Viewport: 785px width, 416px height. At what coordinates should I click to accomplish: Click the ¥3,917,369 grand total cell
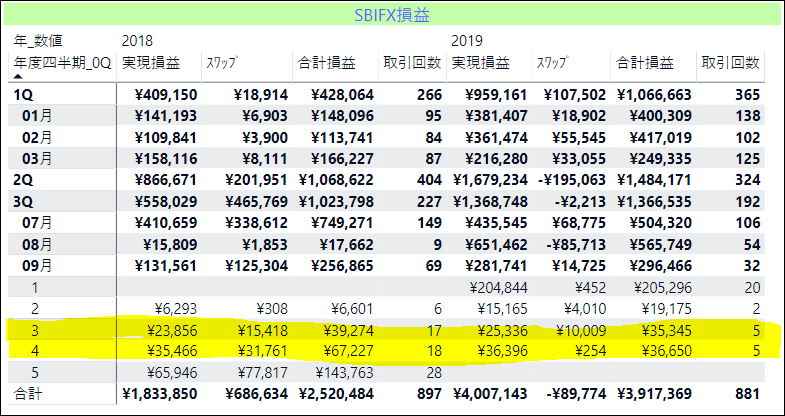click(654, 394)
